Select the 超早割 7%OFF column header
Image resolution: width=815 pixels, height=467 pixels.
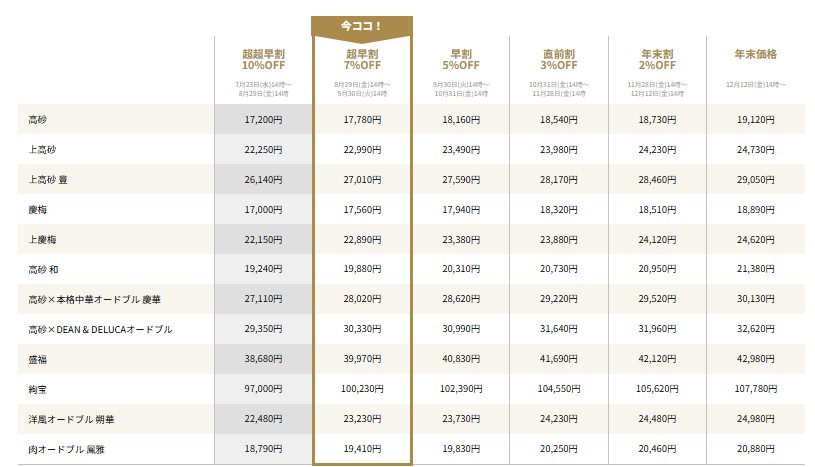pos(362,58)
